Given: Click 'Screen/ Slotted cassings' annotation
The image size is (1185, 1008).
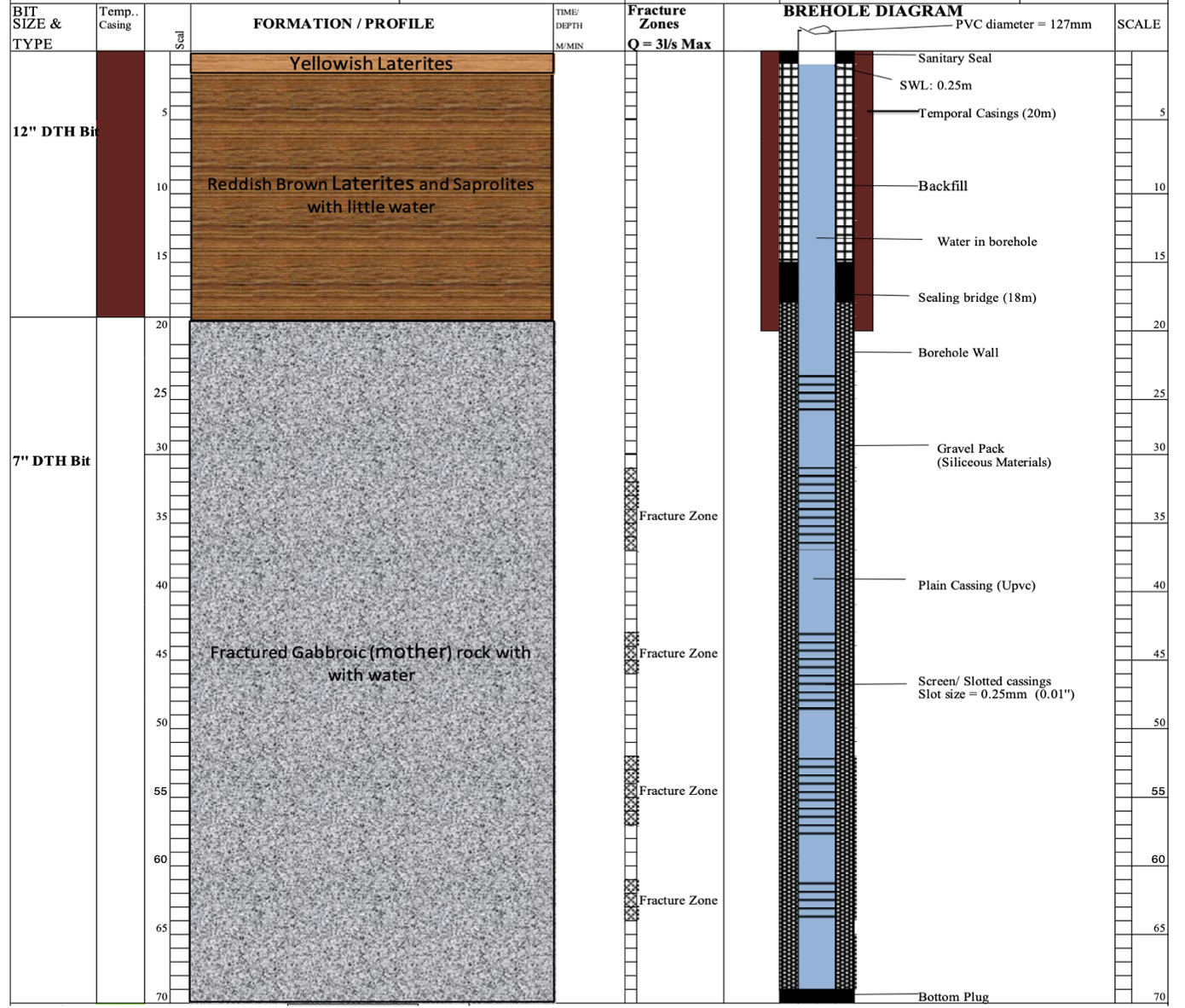Looking at the screenshot, I should (985, 681).
